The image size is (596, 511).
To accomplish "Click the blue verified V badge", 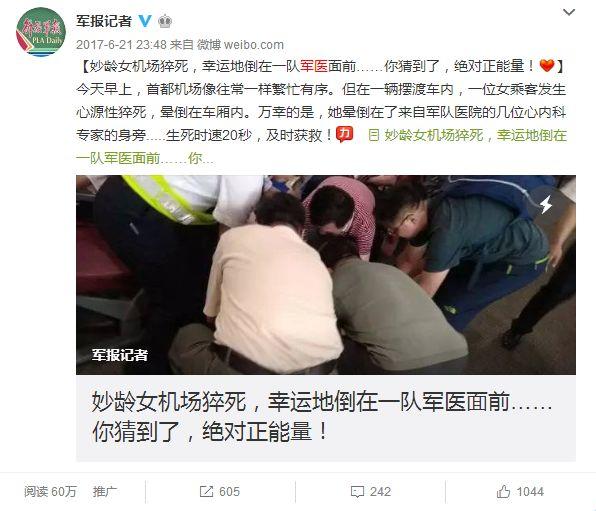I will pyautogui.click(x=144, y=21).
